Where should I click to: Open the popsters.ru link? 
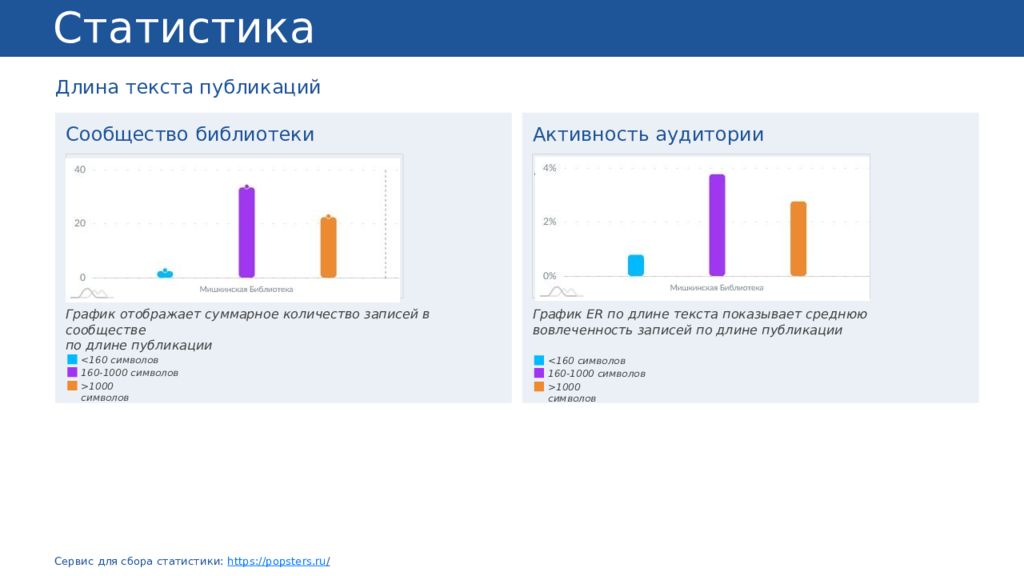pyautogui.click(x=278, y=561)
